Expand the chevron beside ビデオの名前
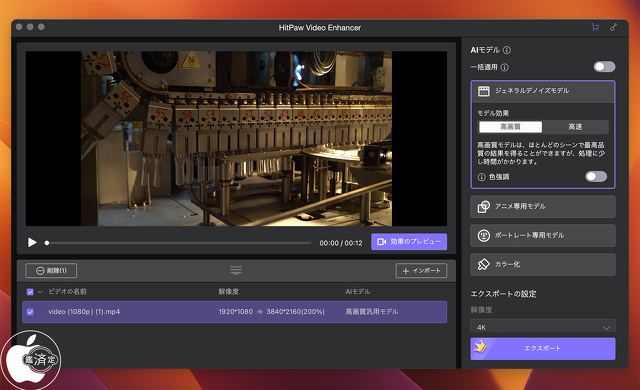640x390 pixels. 40,292
